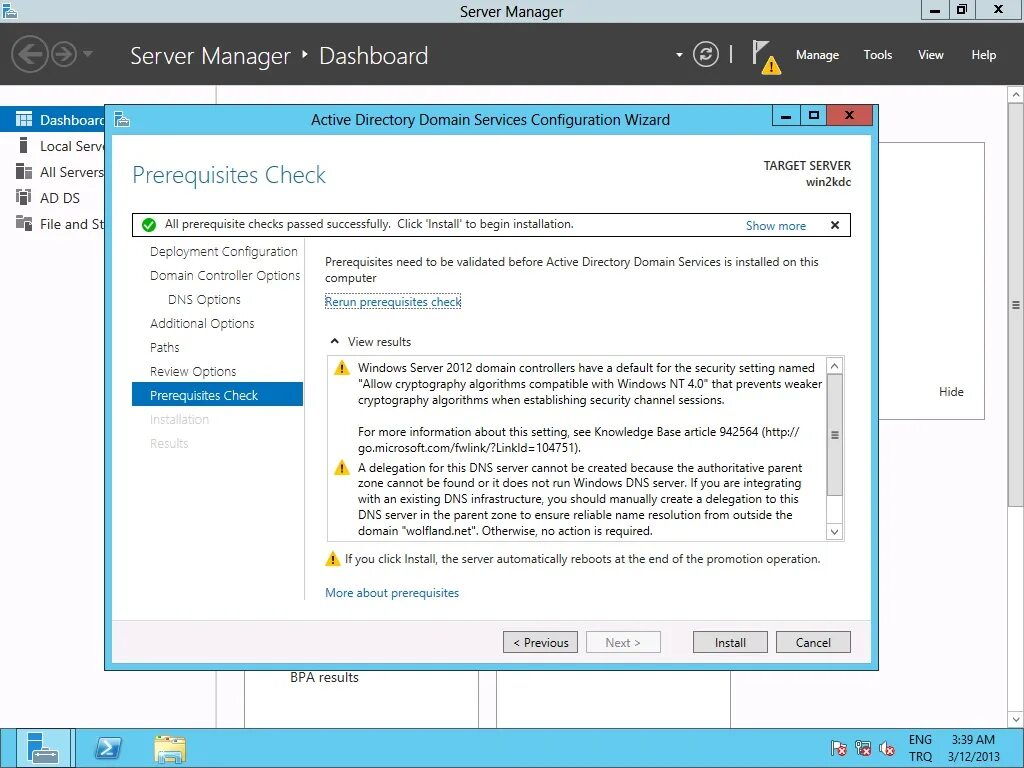Select Dashboard in the left sidebar

coord(52,120)
